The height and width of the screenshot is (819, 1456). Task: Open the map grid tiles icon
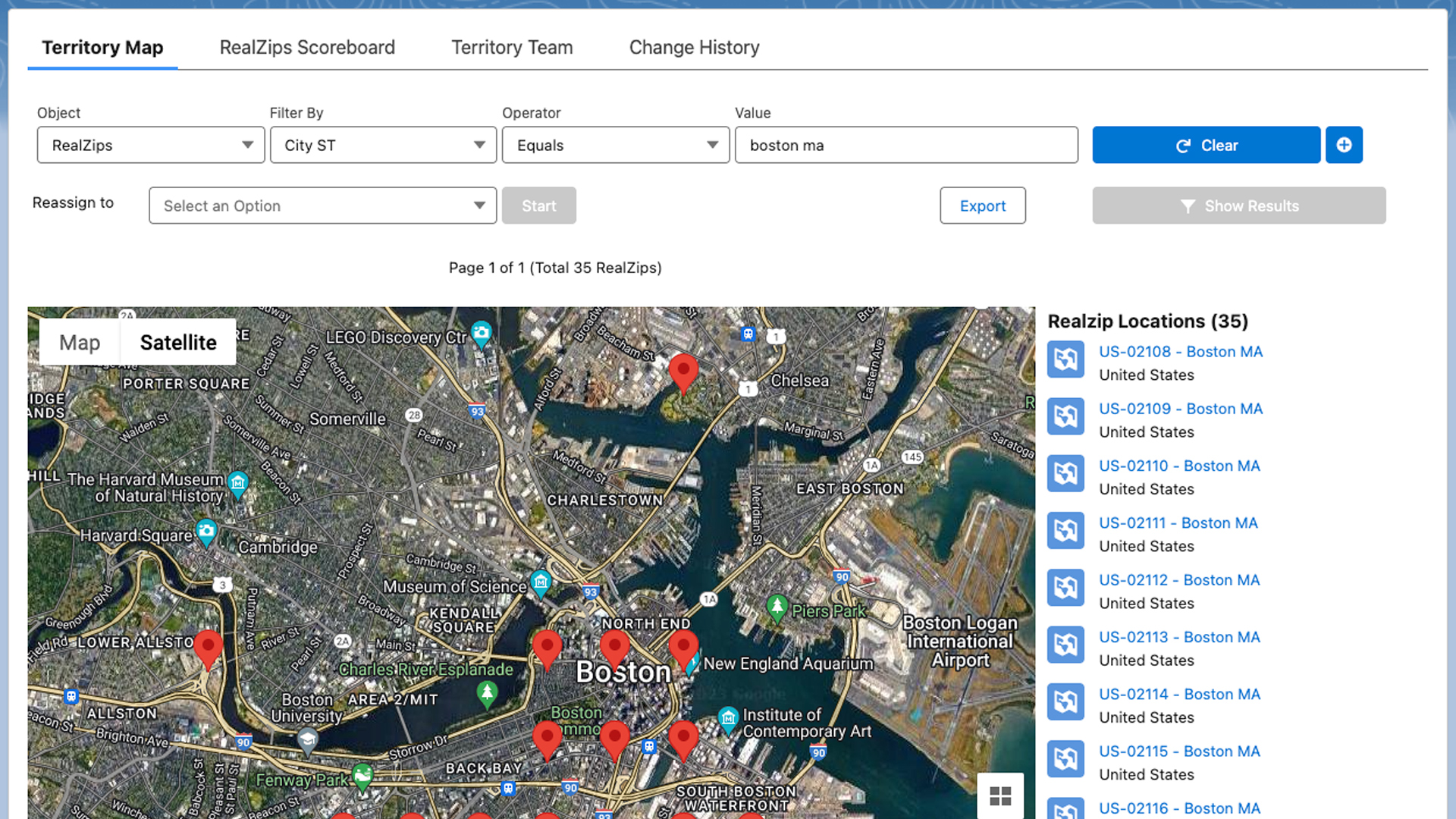click(1000, 795)
